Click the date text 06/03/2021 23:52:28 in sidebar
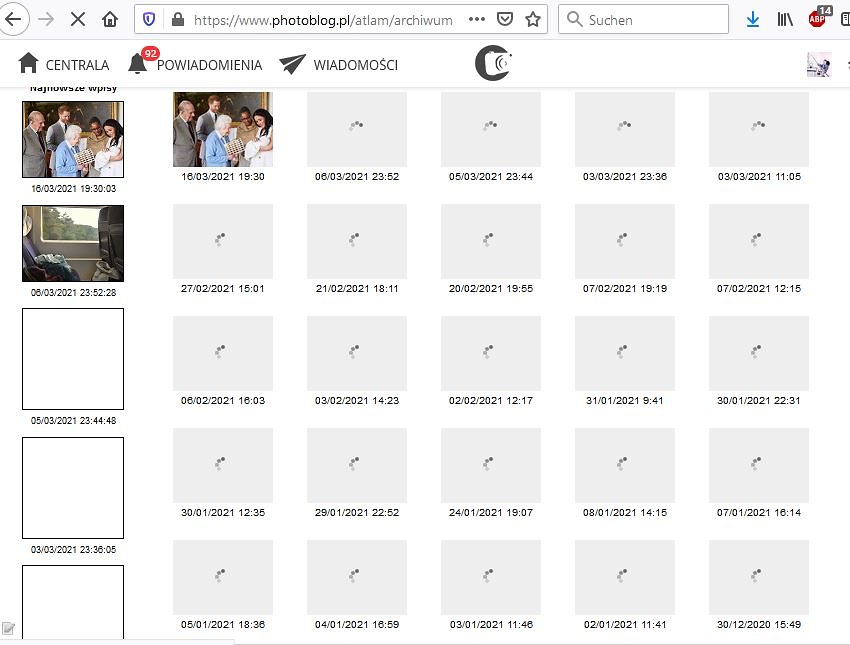The height and width of the screenshot is (645, 850). click(x=73, y=293)
